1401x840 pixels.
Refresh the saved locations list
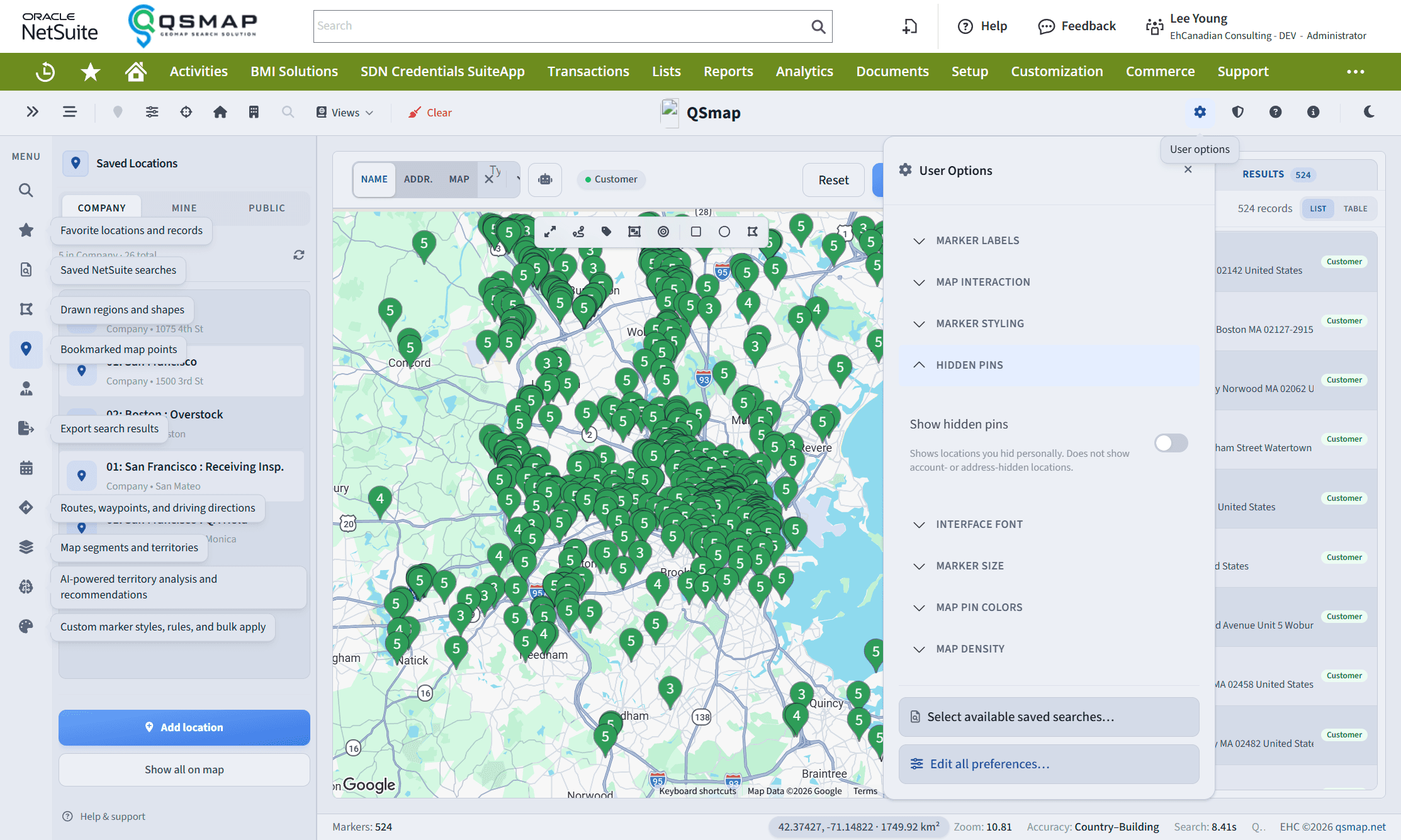point(299,255)
